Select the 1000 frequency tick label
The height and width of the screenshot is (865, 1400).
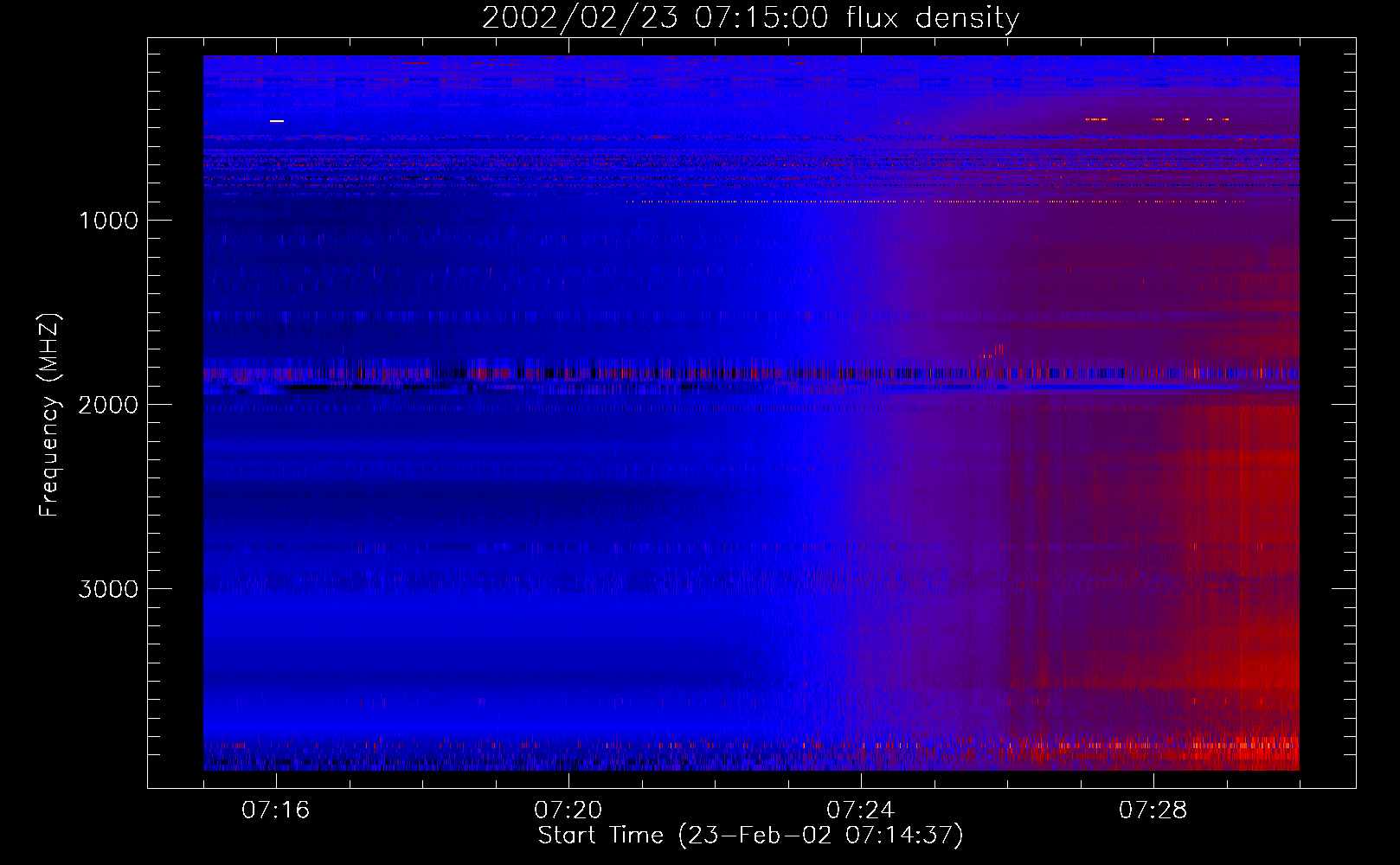108,221
